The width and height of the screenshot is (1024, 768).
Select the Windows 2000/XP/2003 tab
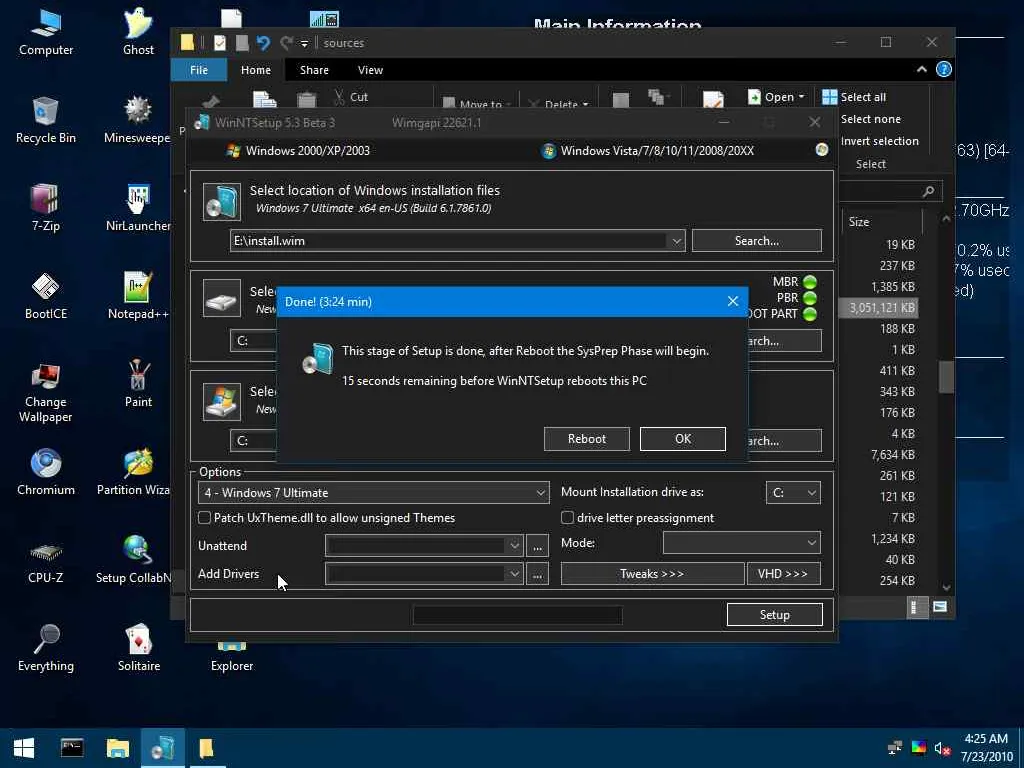(298, 151)
